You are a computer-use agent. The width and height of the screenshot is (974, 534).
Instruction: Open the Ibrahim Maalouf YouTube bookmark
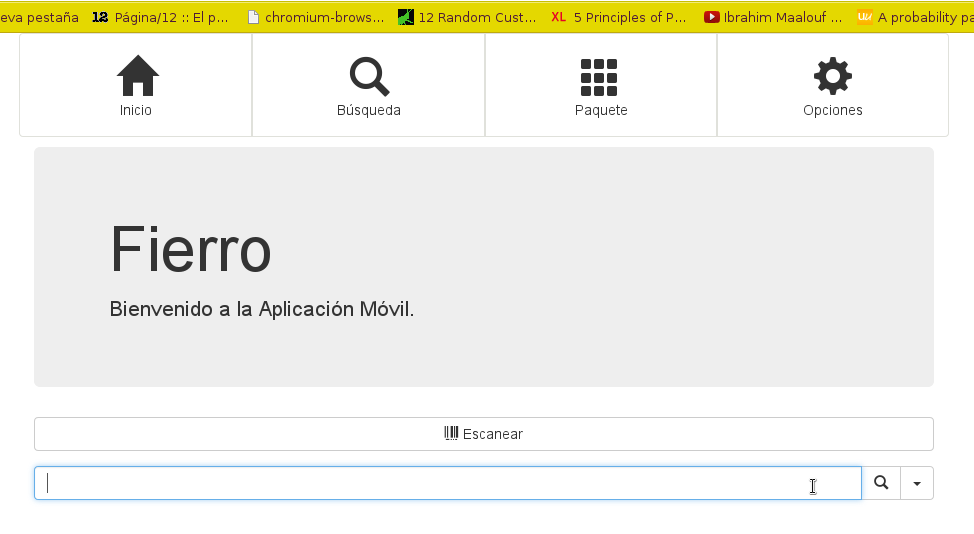(773, 17)
